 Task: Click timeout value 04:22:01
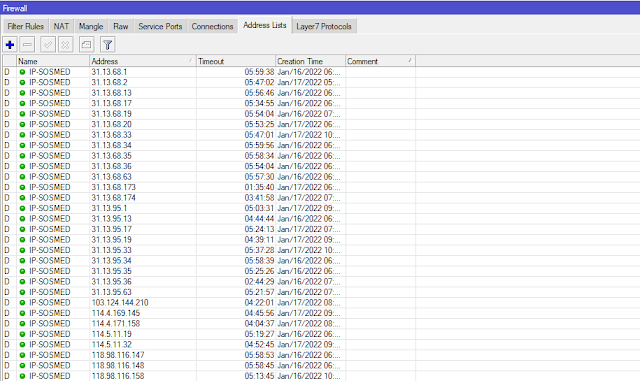[x=259, y=303]
